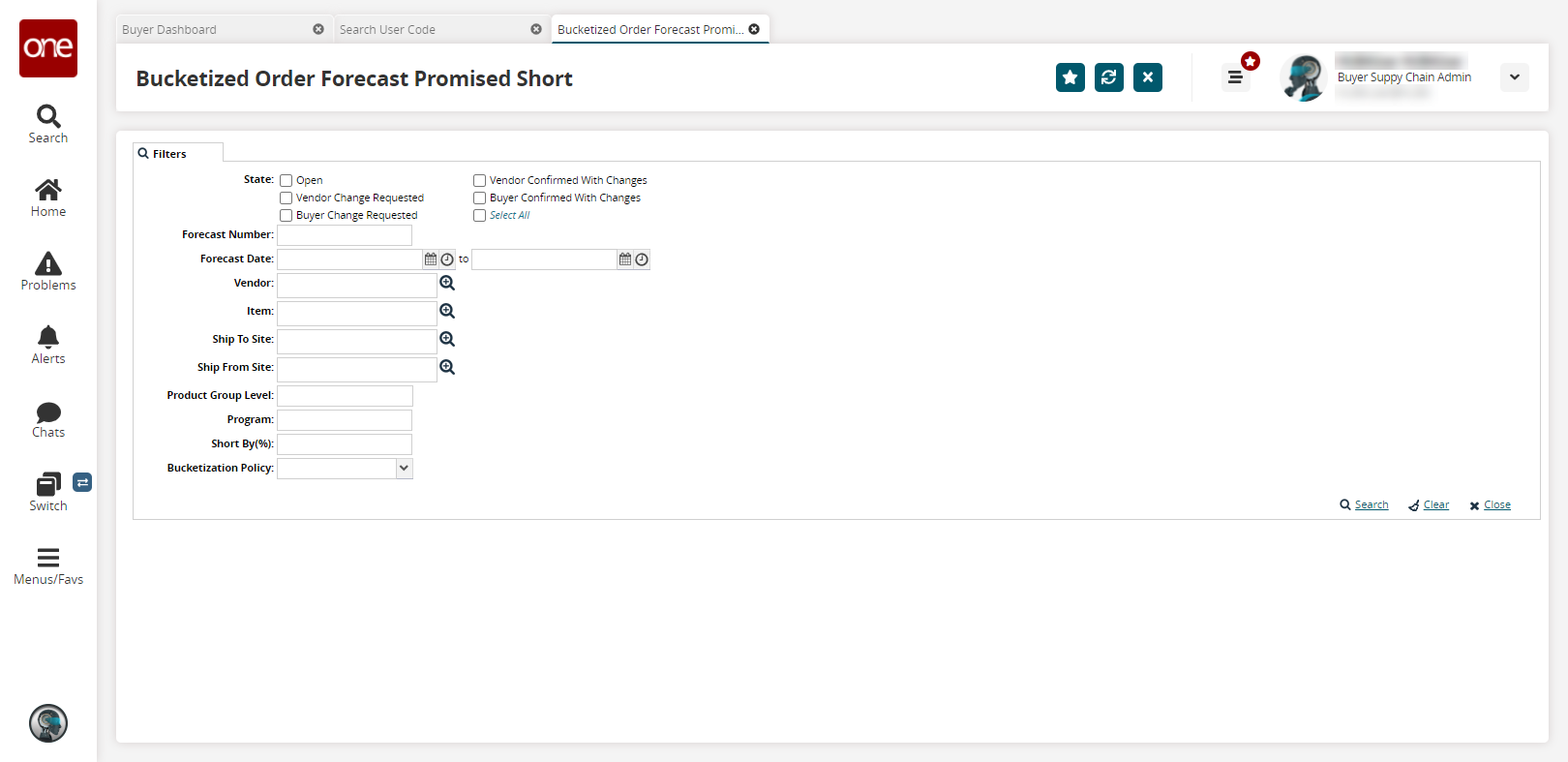The height and width of the screenshot is (762, 1568).
Task: Check the Open state checkbox
Action: (x=286, y=180)
